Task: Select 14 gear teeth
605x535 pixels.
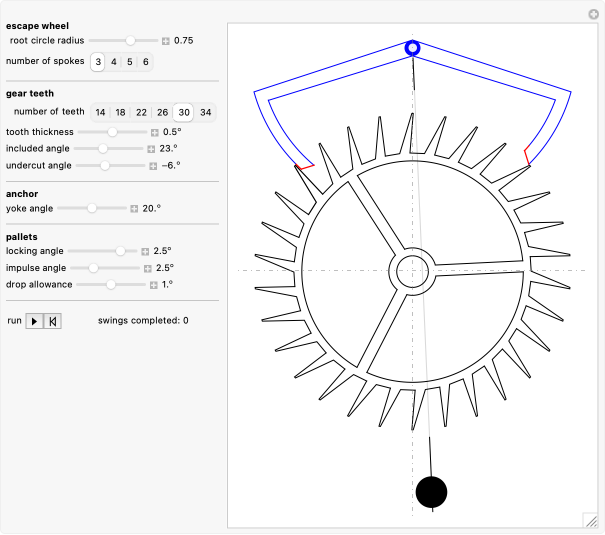Action: (x=100, y=113)
